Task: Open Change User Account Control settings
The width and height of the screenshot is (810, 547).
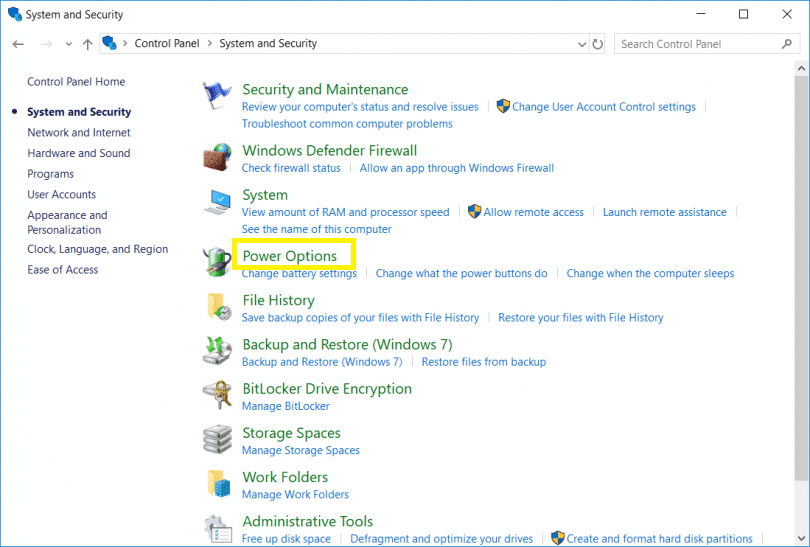Action: click(604, 107)
